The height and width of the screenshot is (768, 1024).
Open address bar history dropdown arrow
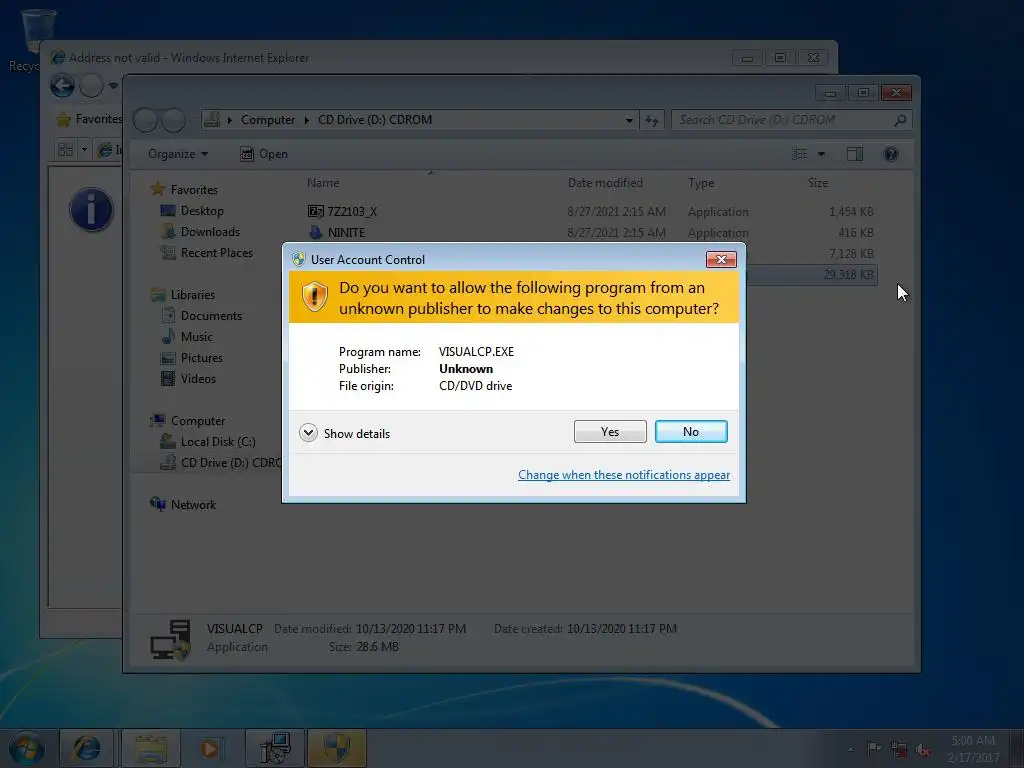[x=629, y=120]
